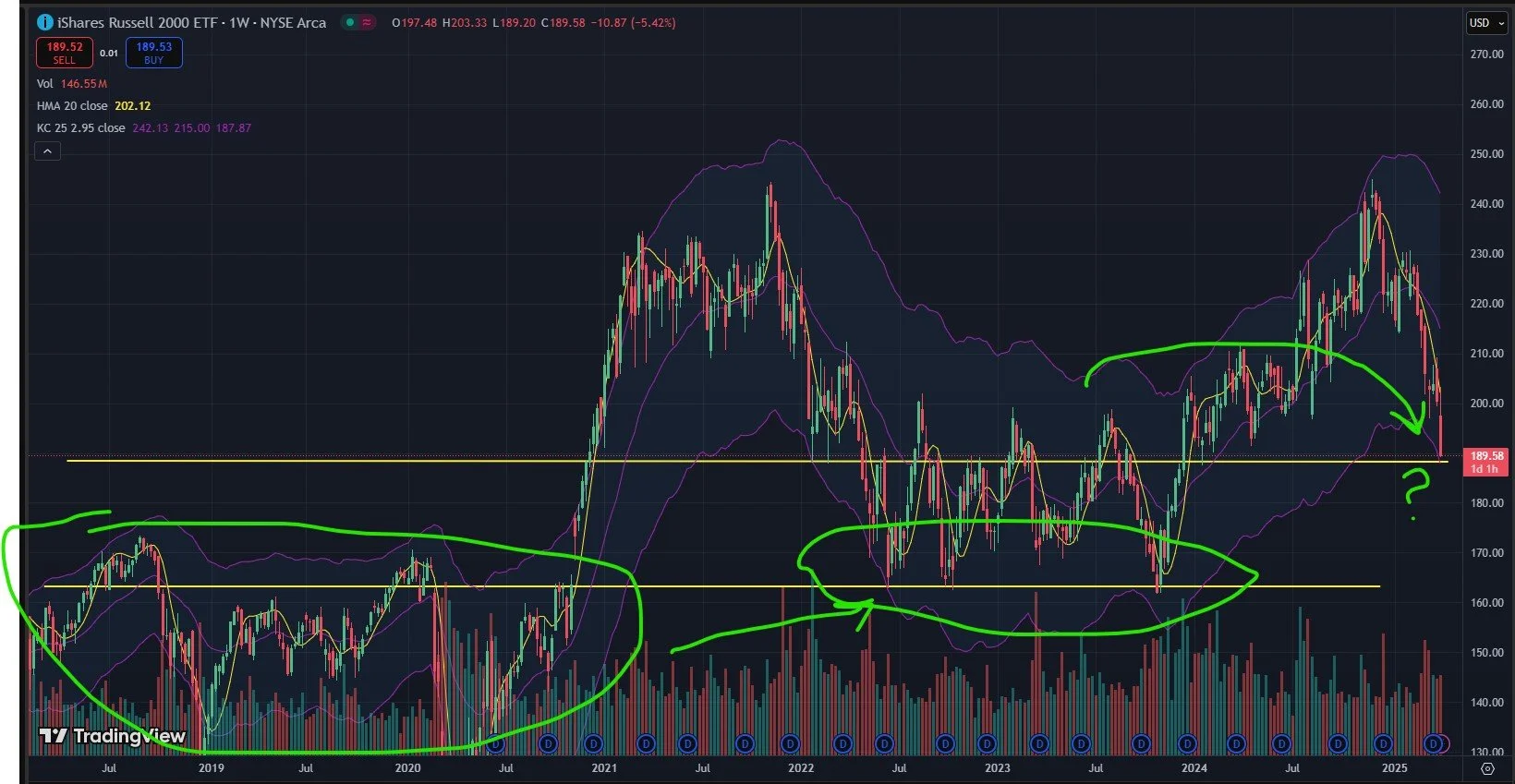Click the iShares Russell 2000 ETF title
This screenshot has height=784, width=1515.
(139, 22)
